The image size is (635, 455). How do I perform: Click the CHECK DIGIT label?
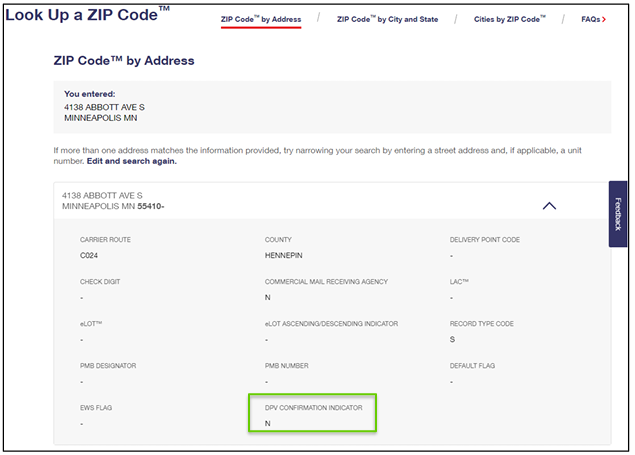[x=100, y=282]
